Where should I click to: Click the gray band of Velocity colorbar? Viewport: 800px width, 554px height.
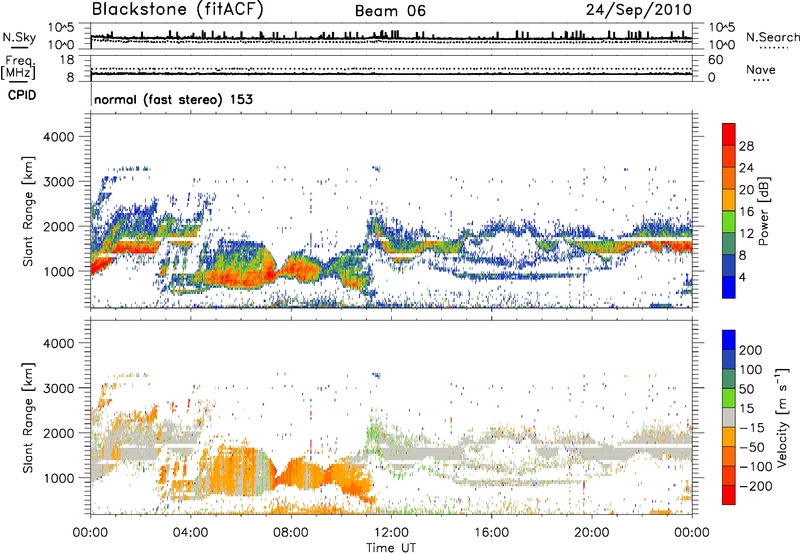coord(729,417)
